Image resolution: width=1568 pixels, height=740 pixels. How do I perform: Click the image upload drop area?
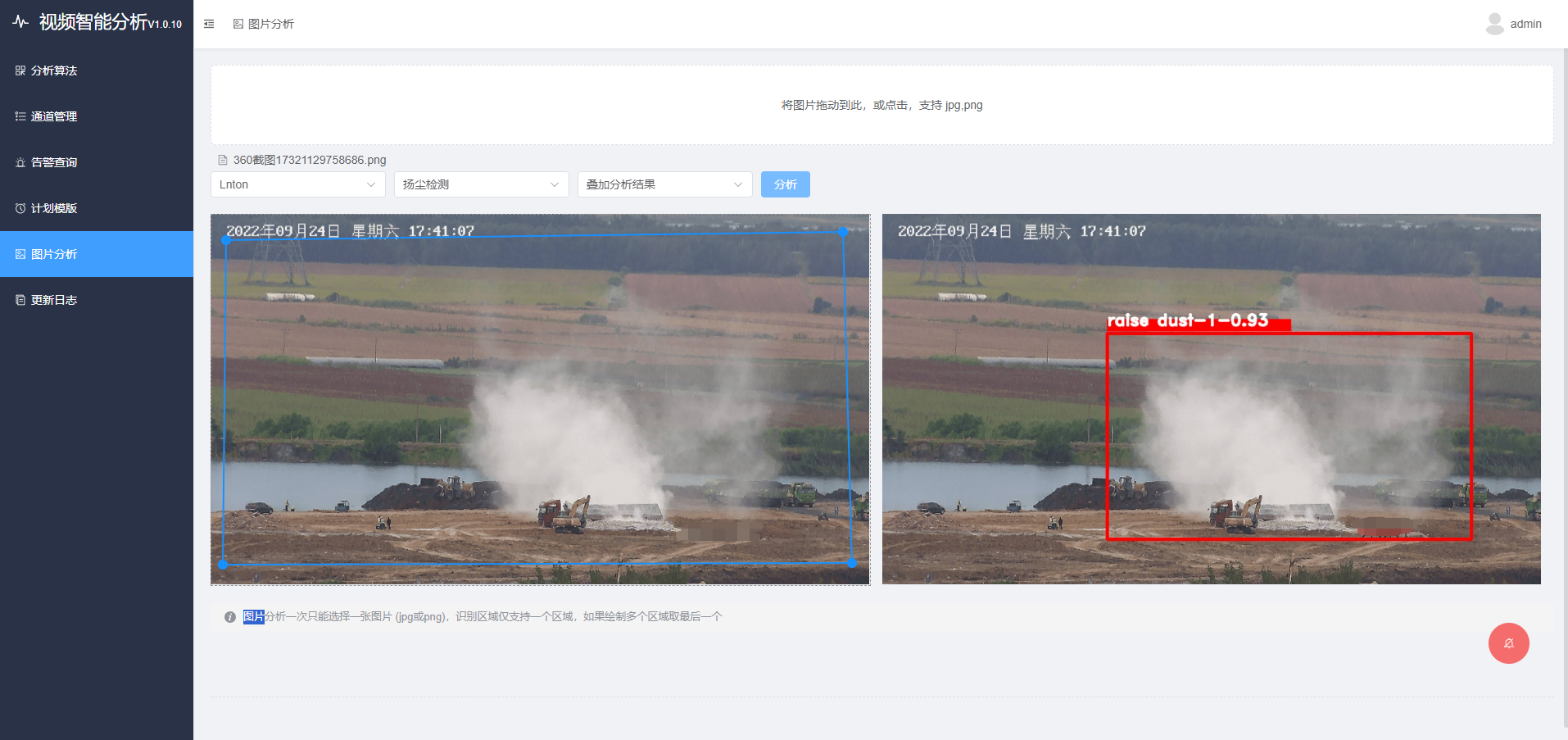point(881,105)
